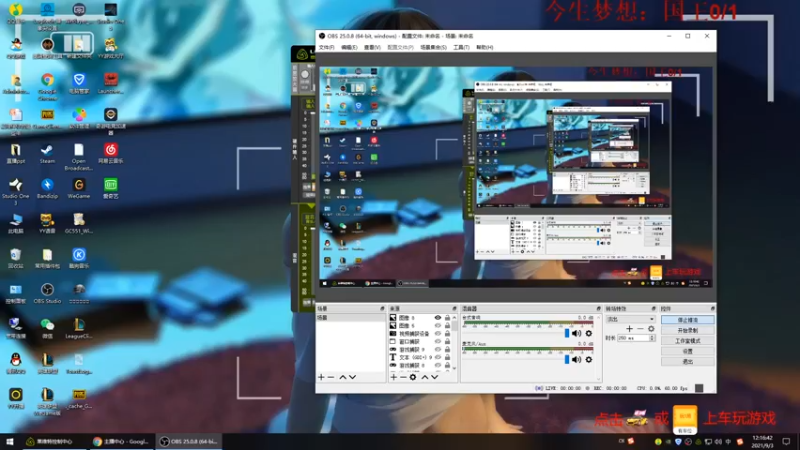Click 麦克风/Aux volume slider handle
800x450 pixels.
[567, 359]
